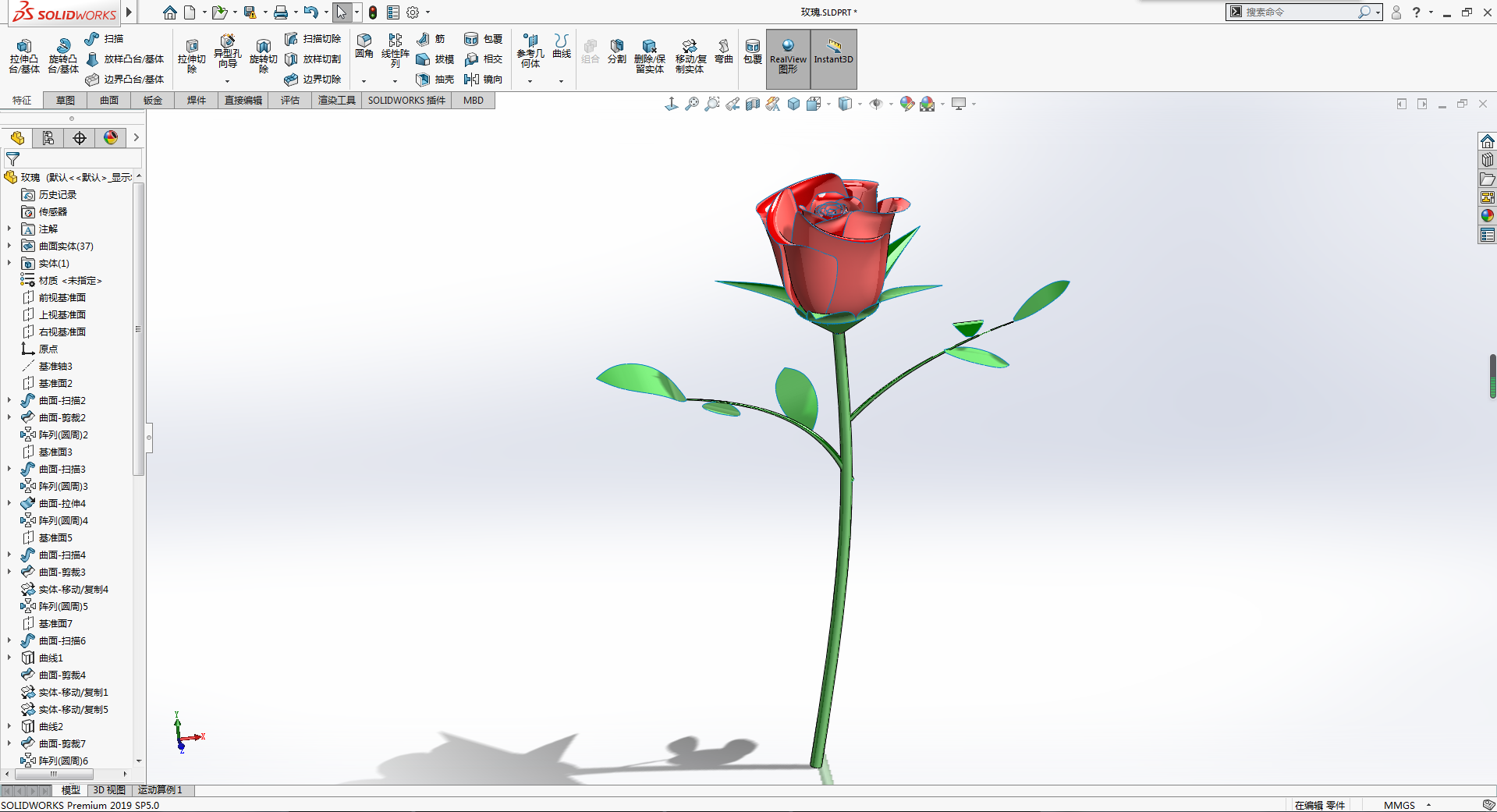Viewport: 1497px width, 812px height.
Task: Click the Move/Copy Bodies (移动/复制实体) tool
Action: 690,56
